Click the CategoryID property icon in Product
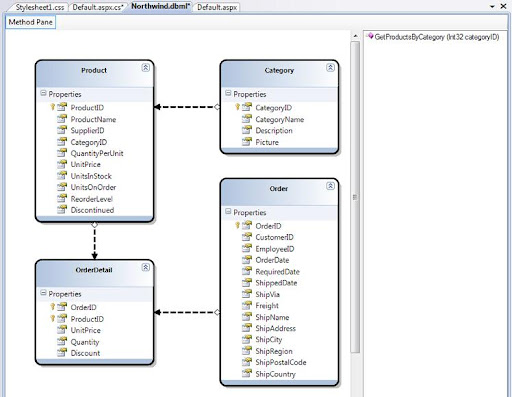The width and height of the screenshot is (512, 397). (62, 142)
